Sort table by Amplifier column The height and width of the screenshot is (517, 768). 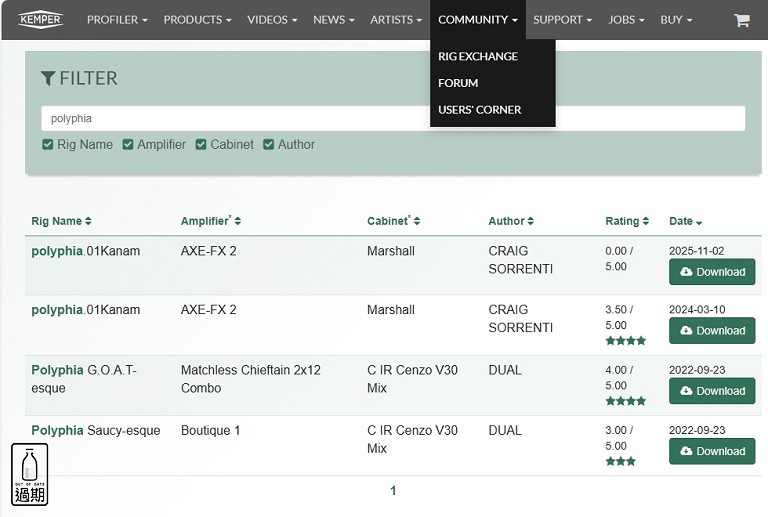(x=211, y=221)
